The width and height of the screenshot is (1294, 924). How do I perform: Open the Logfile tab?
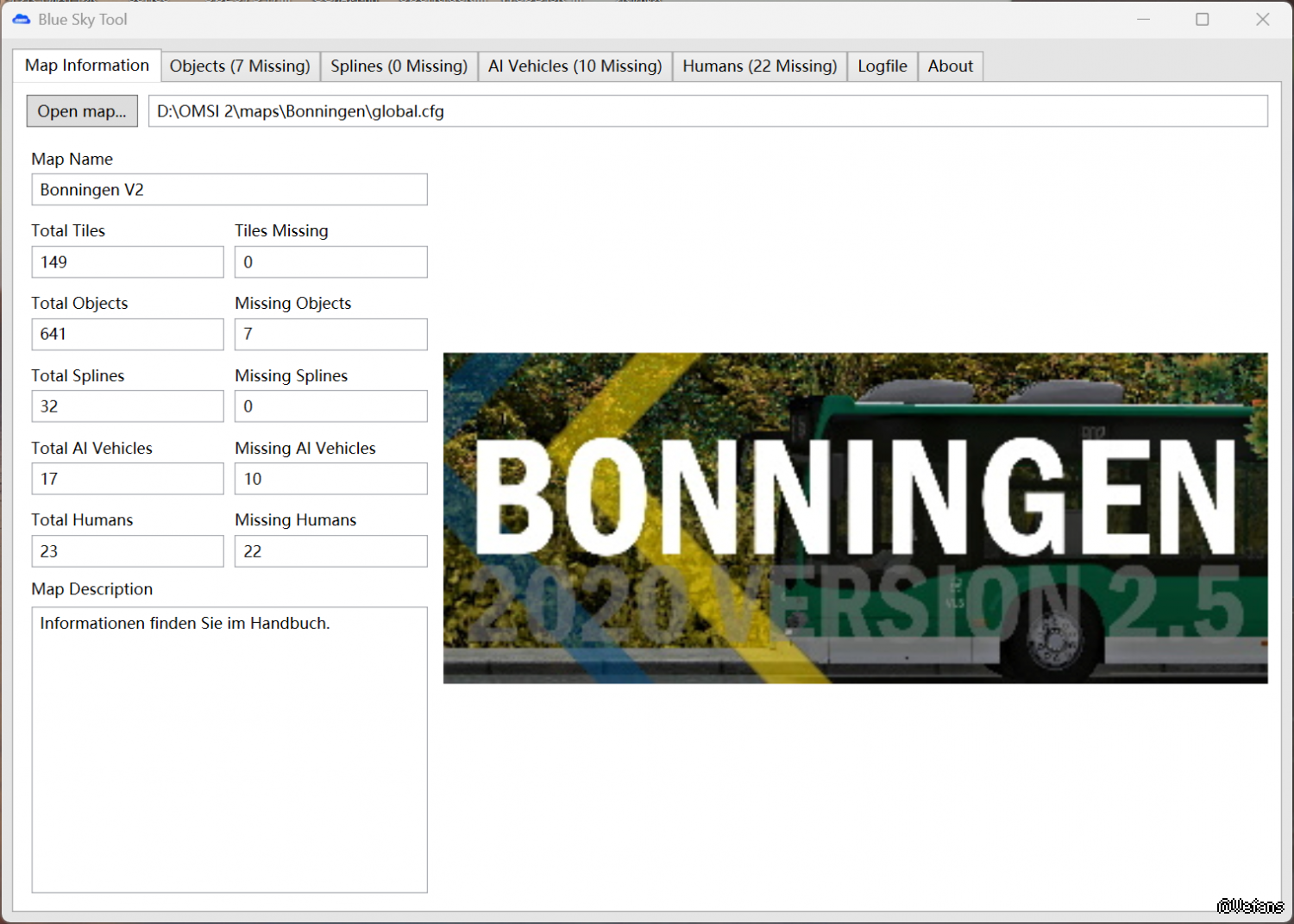882,66
